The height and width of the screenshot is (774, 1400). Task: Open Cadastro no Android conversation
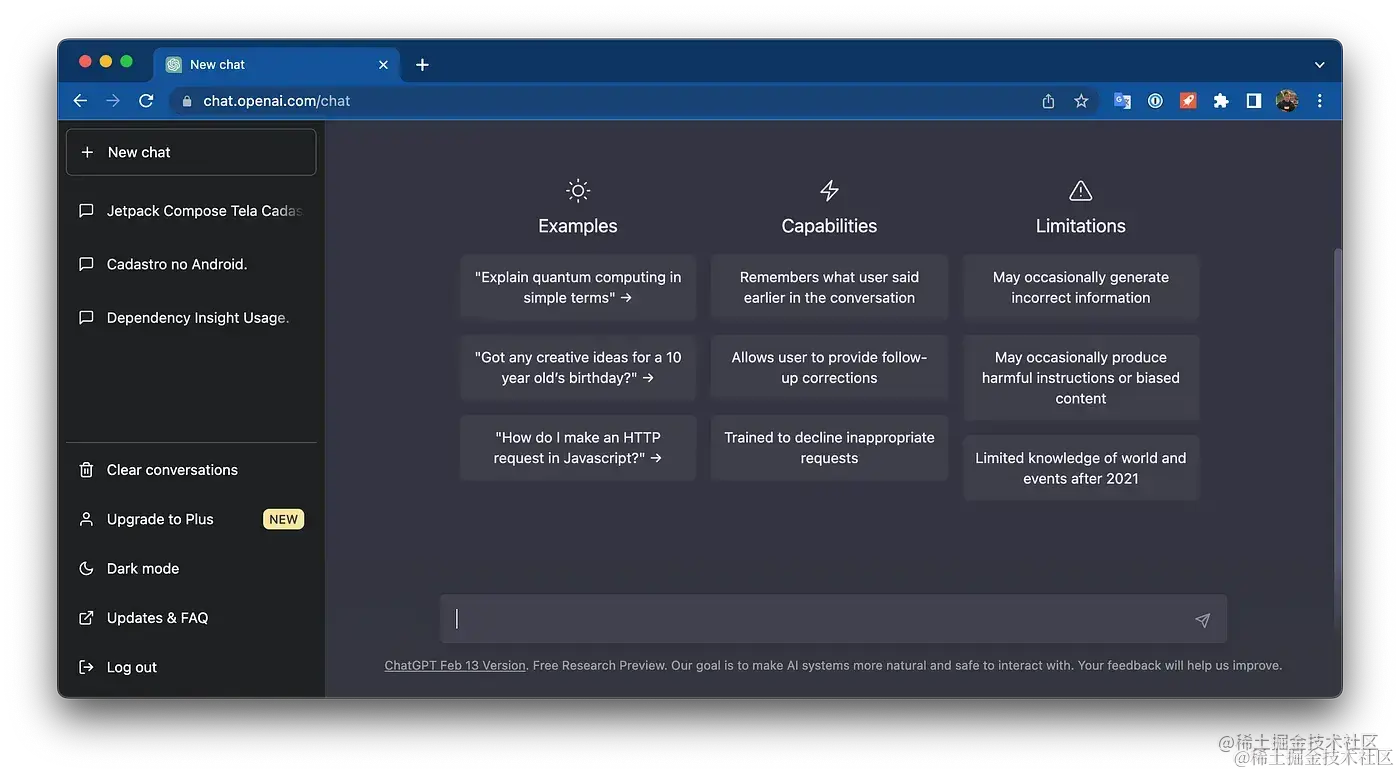point(191,264)
